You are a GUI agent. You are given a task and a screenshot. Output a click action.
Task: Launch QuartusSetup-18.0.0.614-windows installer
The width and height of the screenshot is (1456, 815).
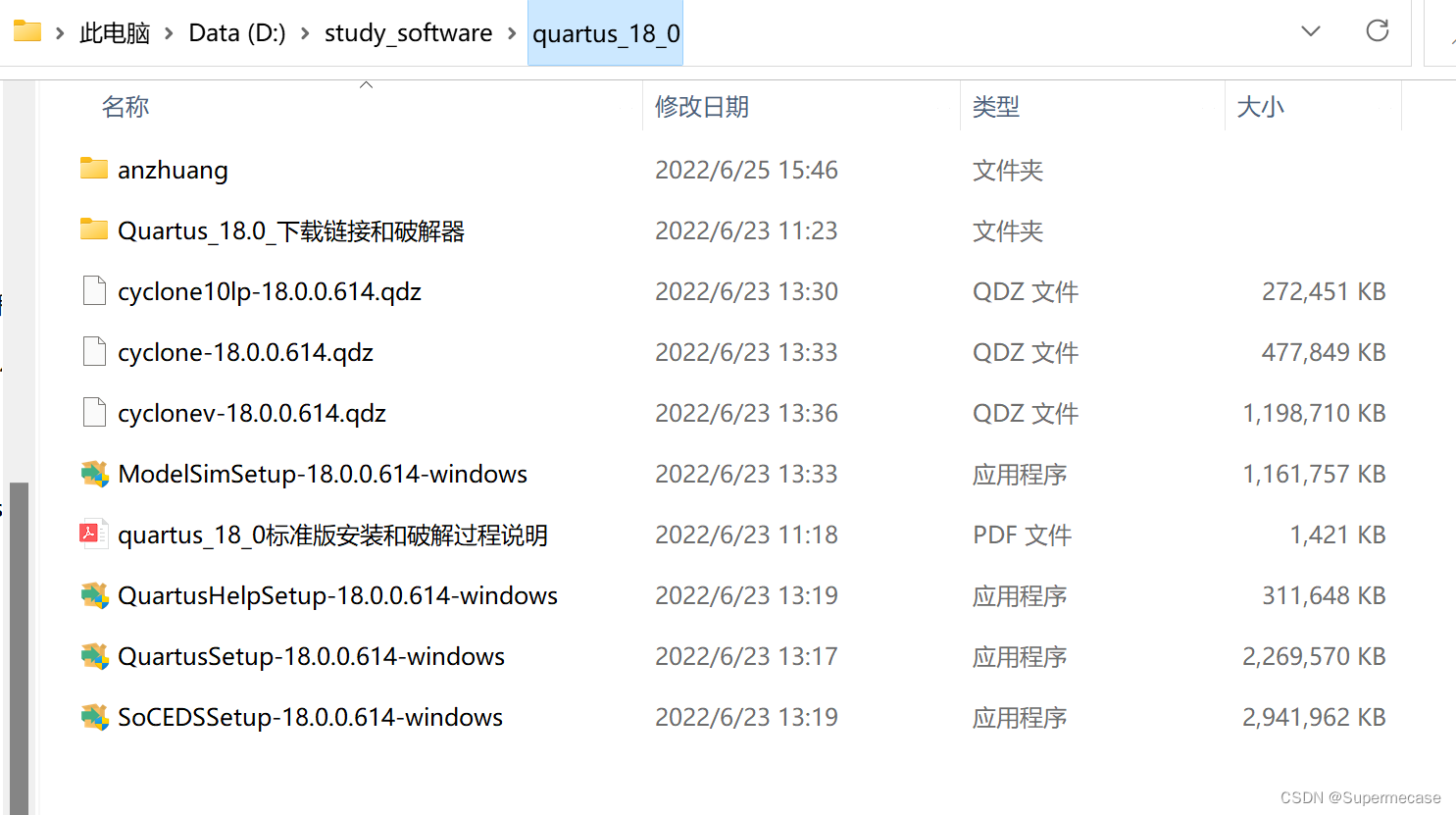(x=311, y=656)
